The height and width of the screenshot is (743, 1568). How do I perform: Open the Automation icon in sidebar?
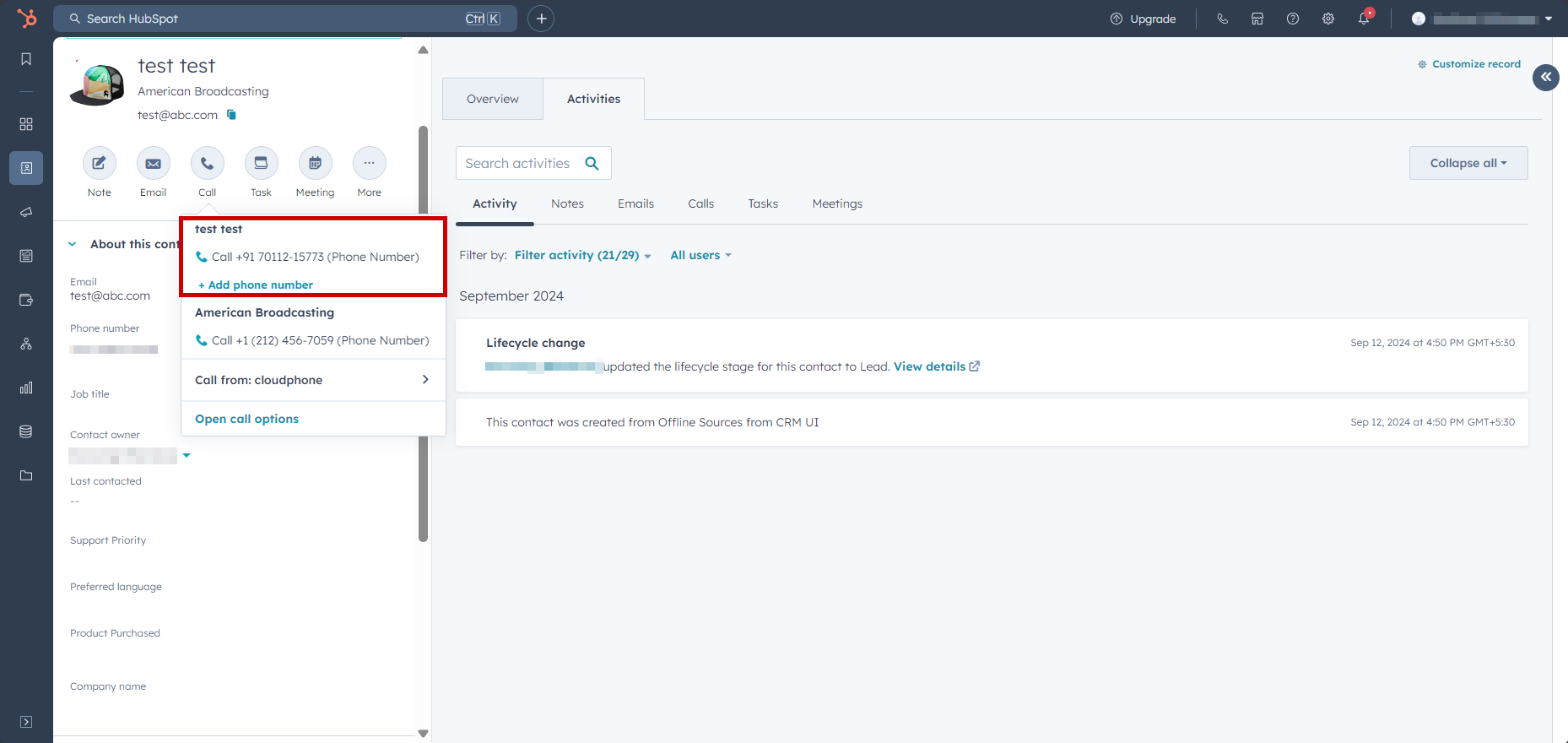point(26,344)
